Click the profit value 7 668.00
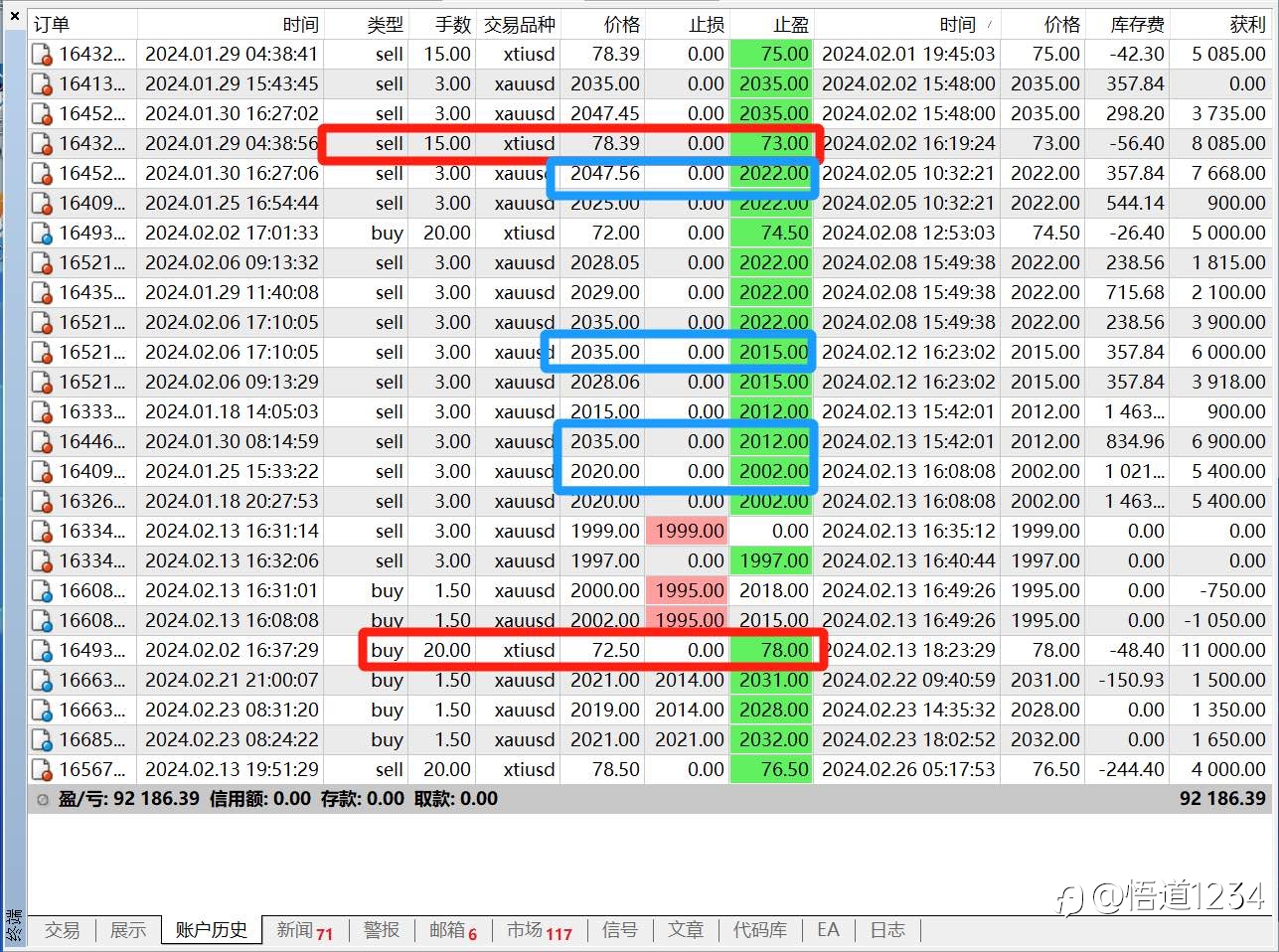This screenshot has height=952, width=1279. [x=1228, y=174]
